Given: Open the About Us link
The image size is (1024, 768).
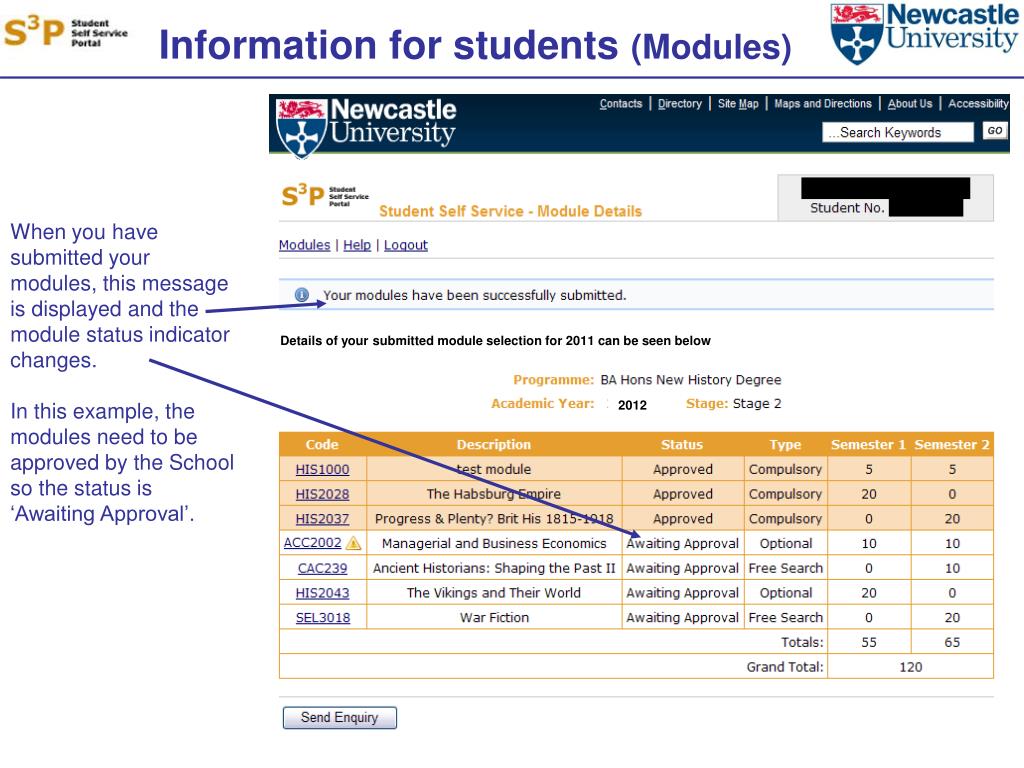Looking at the screenshot, I should (x=910, y=103).
